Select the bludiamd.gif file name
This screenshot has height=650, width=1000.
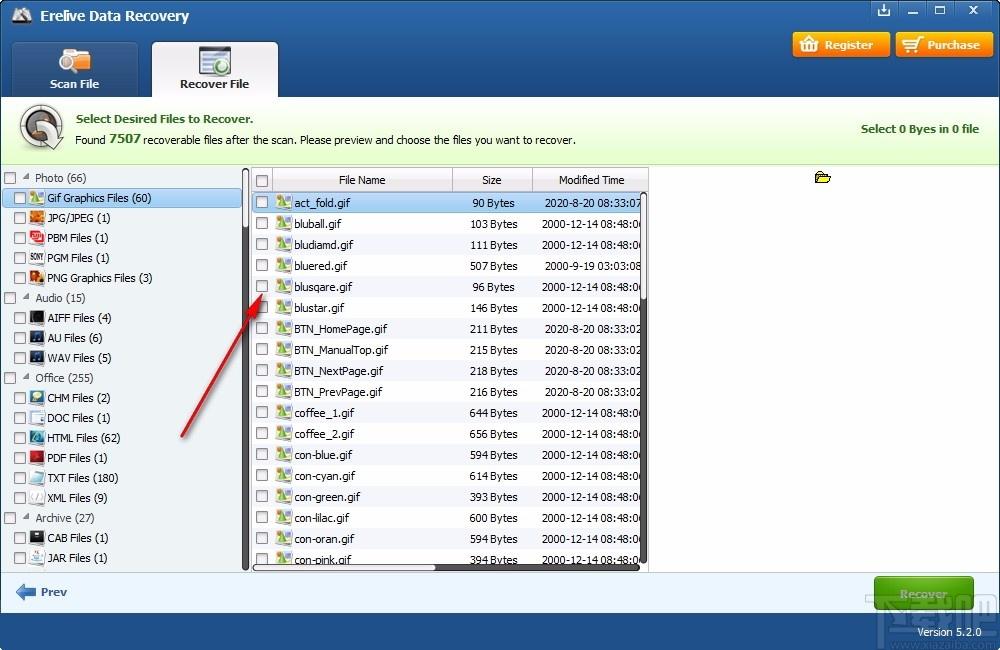tap(323, 244)
